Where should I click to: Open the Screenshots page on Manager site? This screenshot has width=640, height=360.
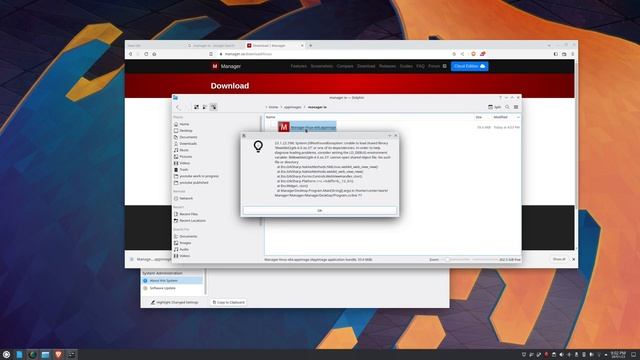point(322,66)
